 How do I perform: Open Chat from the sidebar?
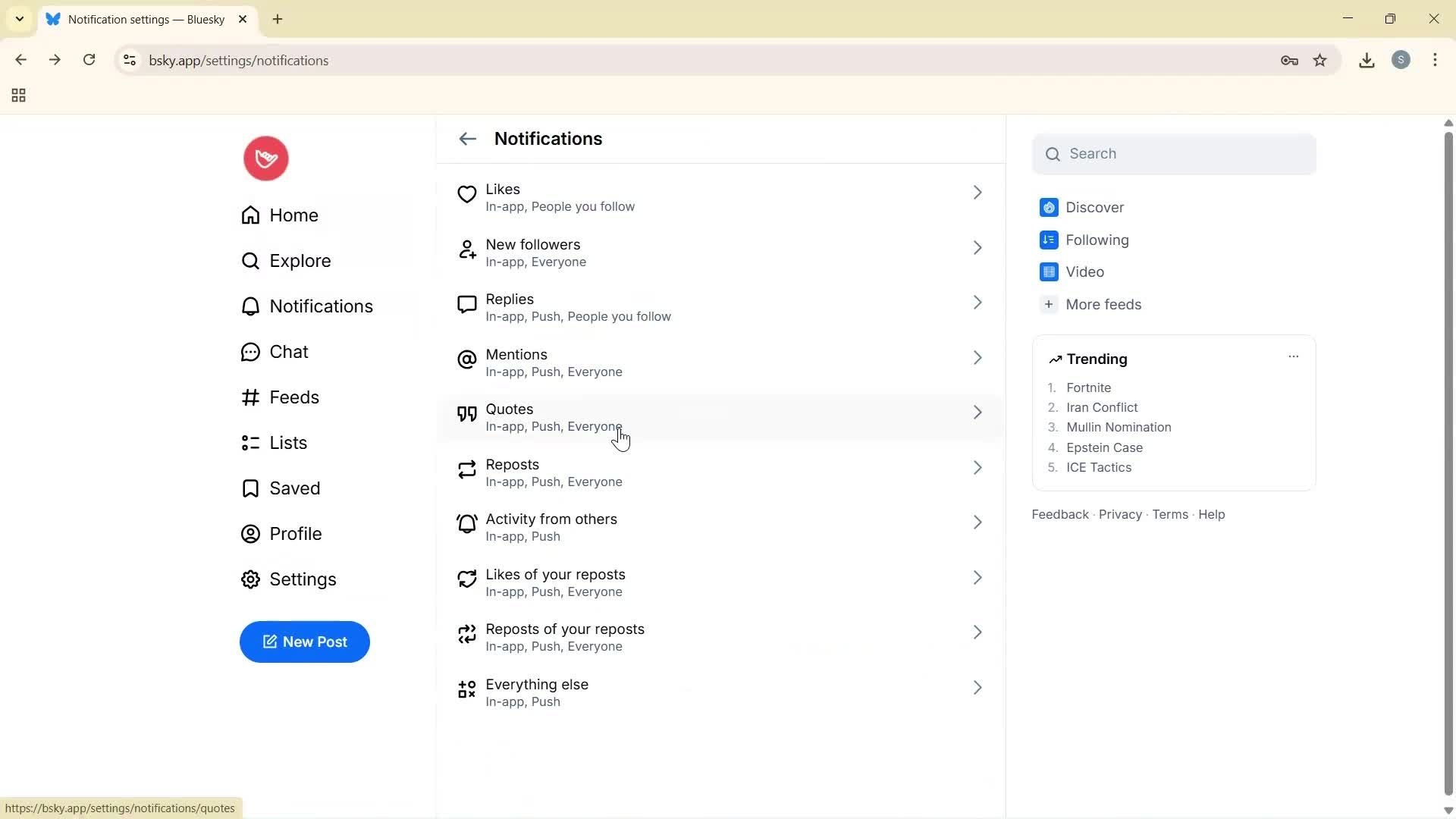289,351
